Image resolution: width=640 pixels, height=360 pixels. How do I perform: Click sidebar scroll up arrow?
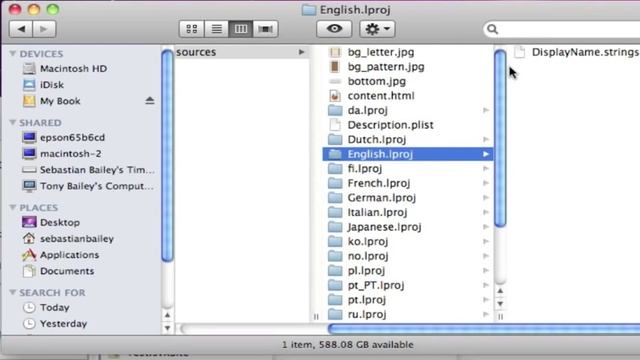[x=167, y=315]
